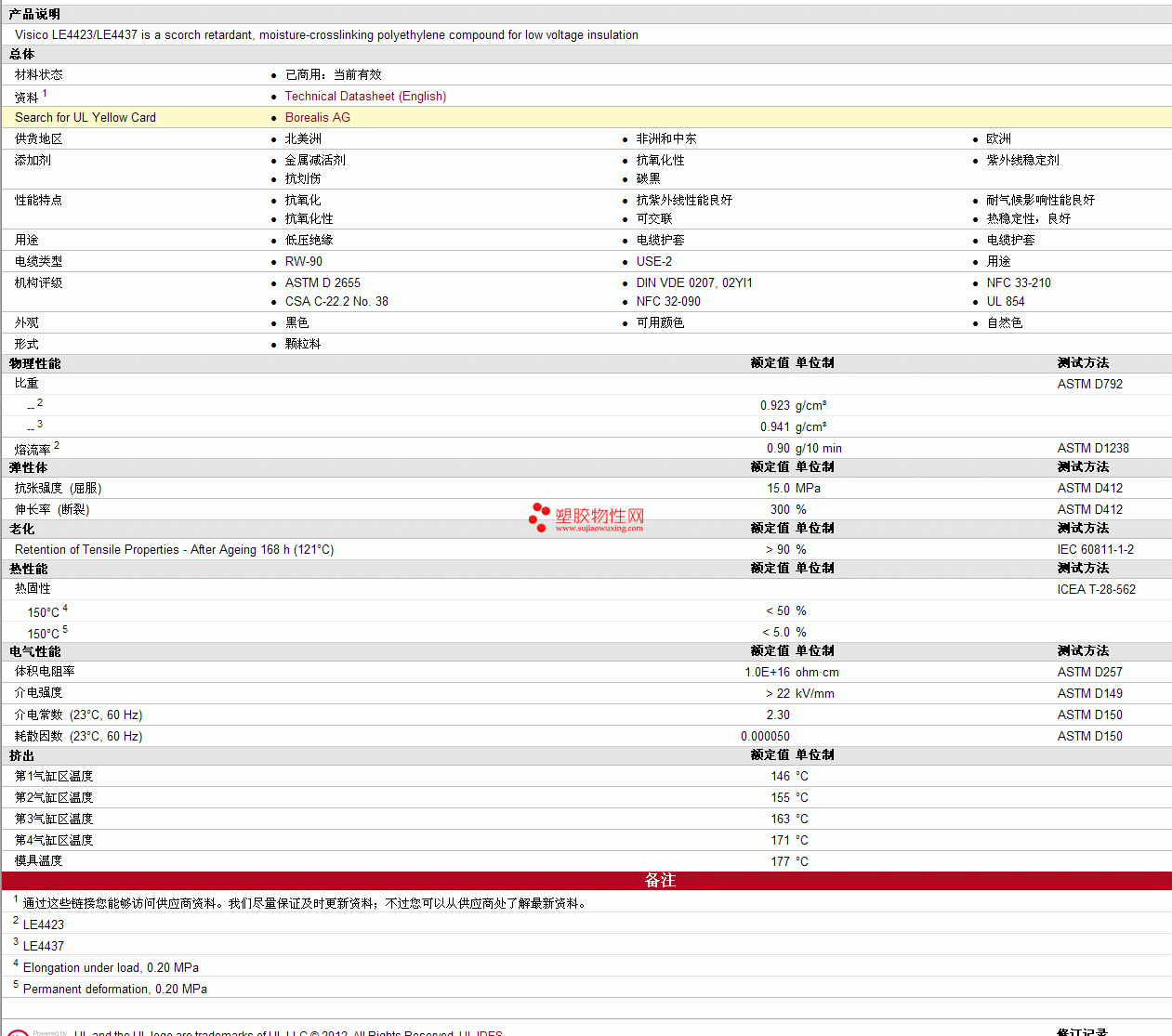
Task: Click agency rating 'NFC 32-090'
Action: [668, 302]
